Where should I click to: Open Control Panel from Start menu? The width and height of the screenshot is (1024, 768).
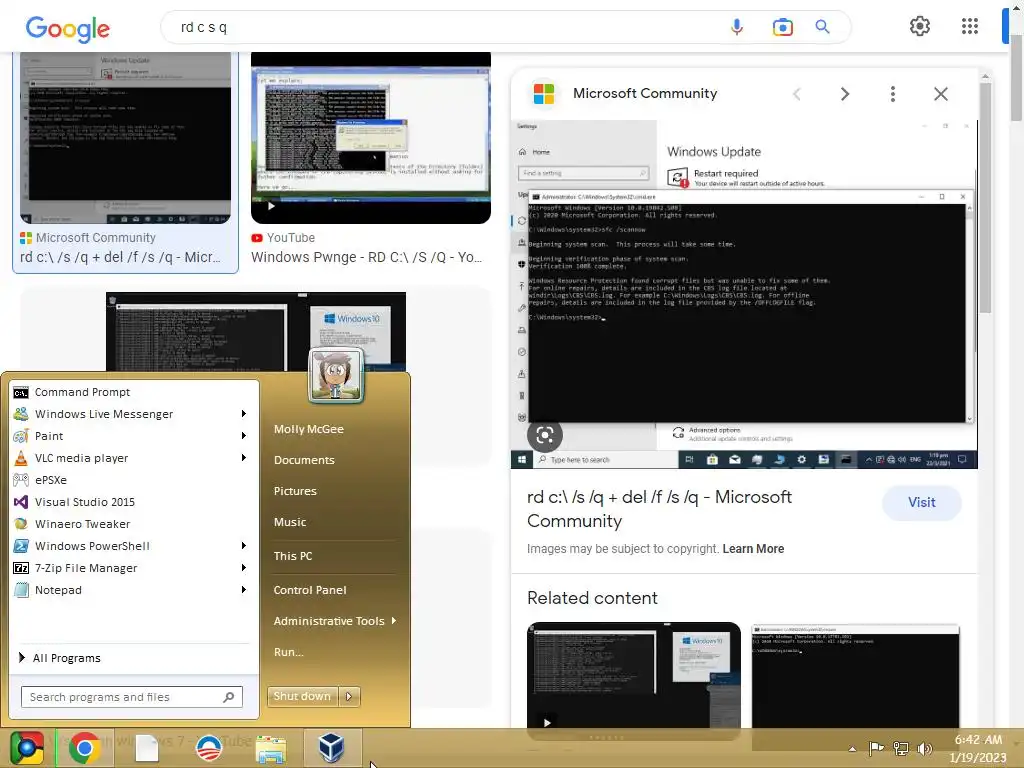(310, 590)
